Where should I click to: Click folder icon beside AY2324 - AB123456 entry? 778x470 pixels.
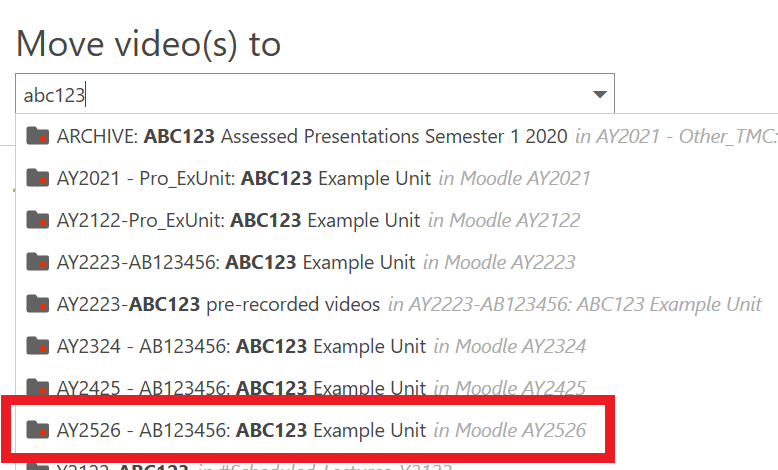click(x=38, y=346)
